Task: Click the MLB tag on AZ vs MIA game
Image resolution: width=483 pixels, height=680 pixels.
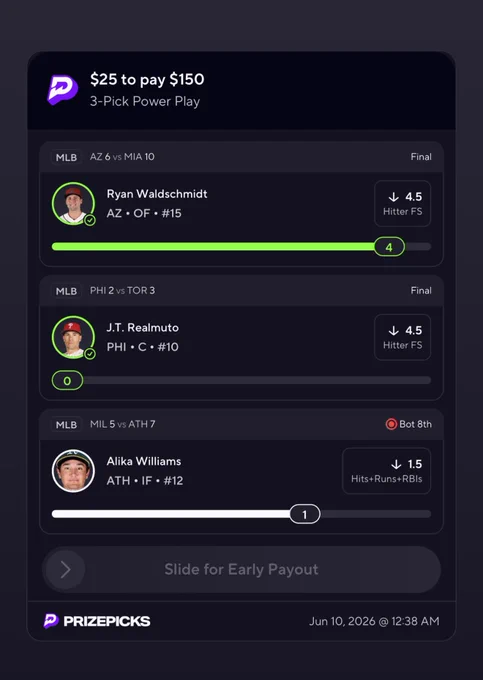Action: click(66, 157)
